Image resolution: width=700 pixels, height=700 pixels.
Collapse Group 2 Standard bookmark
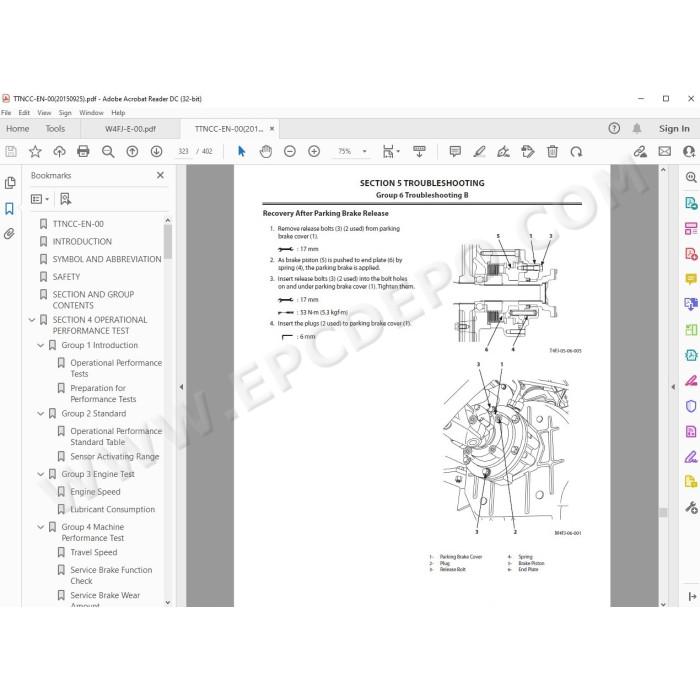pyautogui.click(x=41, y=414)
